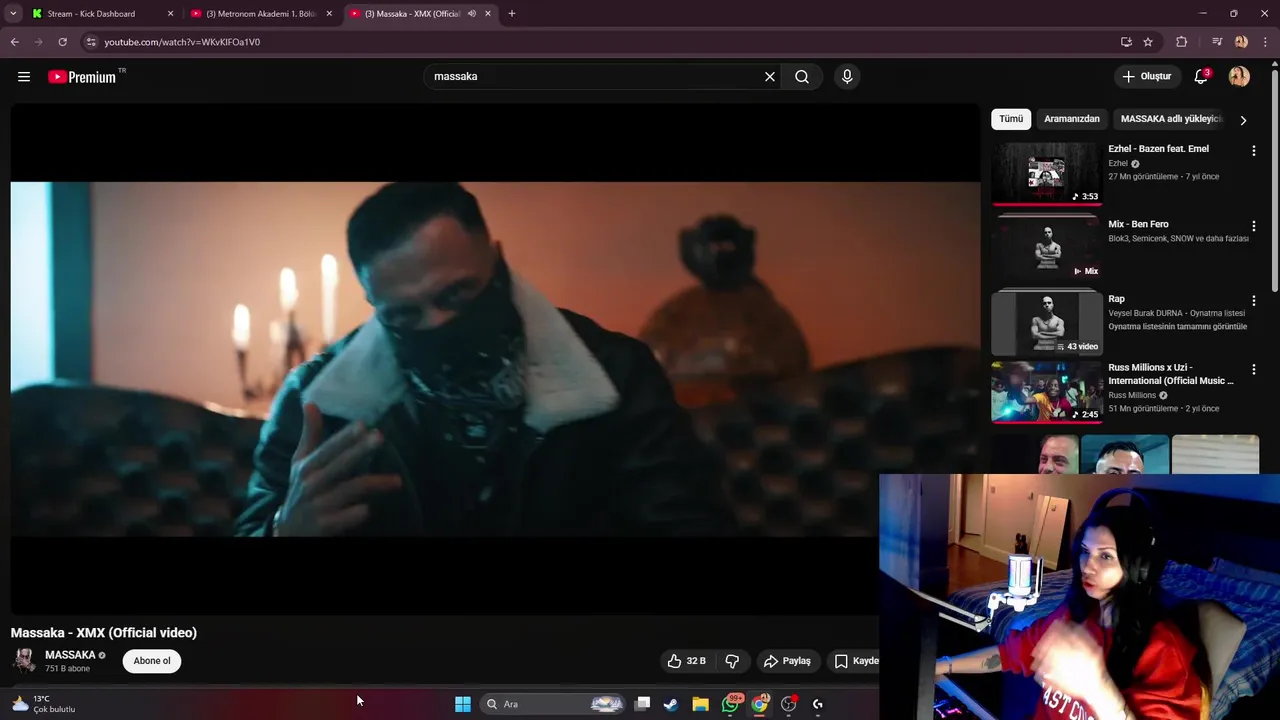
Task: Open File Explorer from the taskbar
Action: [700, 704]
